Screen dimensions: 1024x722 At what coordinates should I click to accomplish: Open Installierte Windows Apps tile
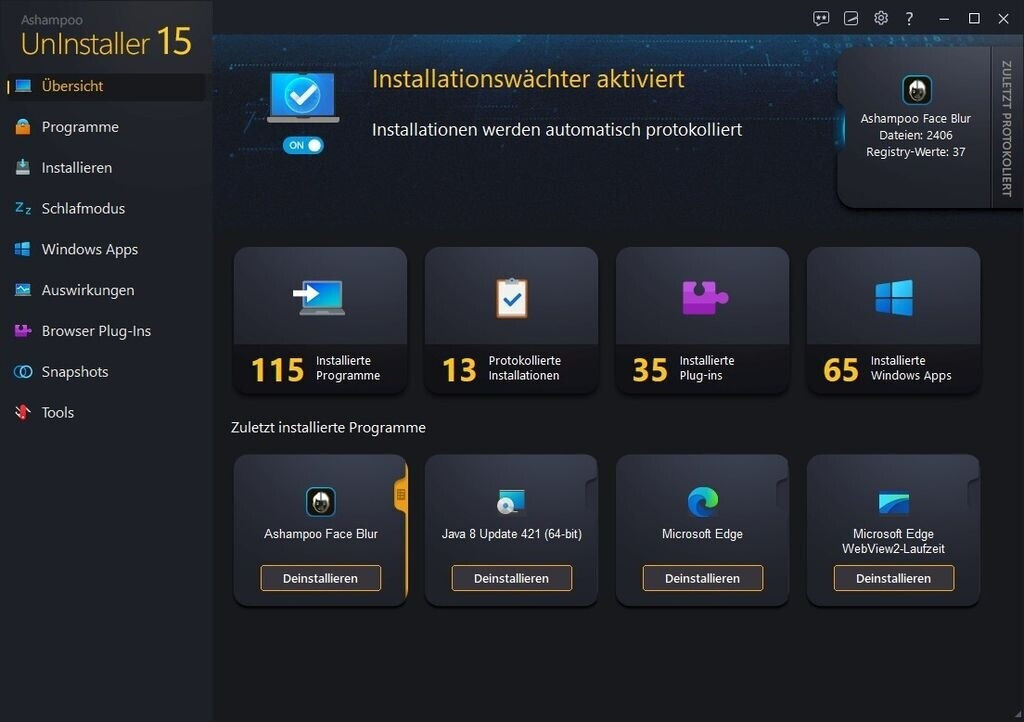click(893, 320)
